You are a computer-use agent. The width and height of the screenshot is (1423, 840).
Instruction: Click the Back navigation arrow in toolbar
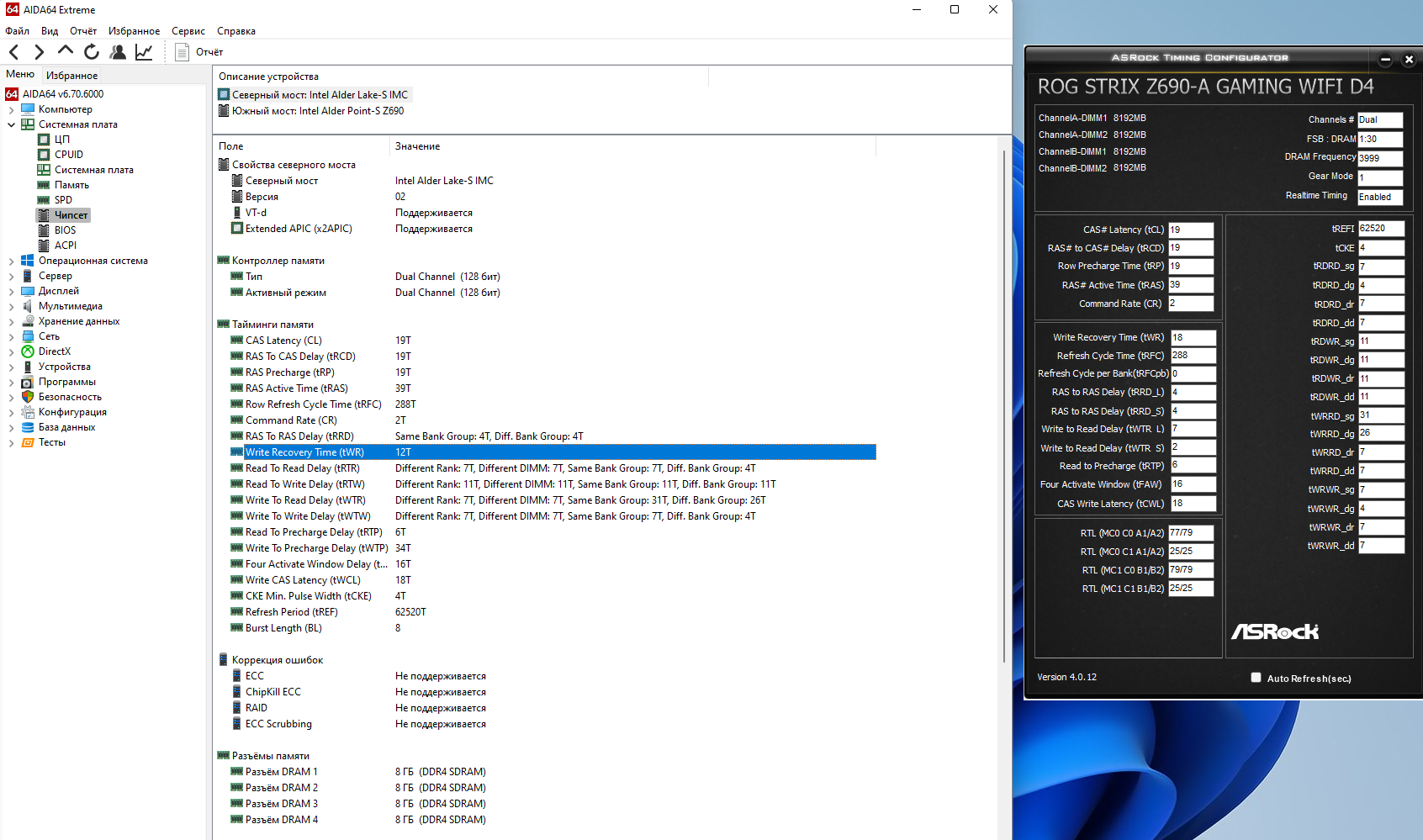coord(13,52)
